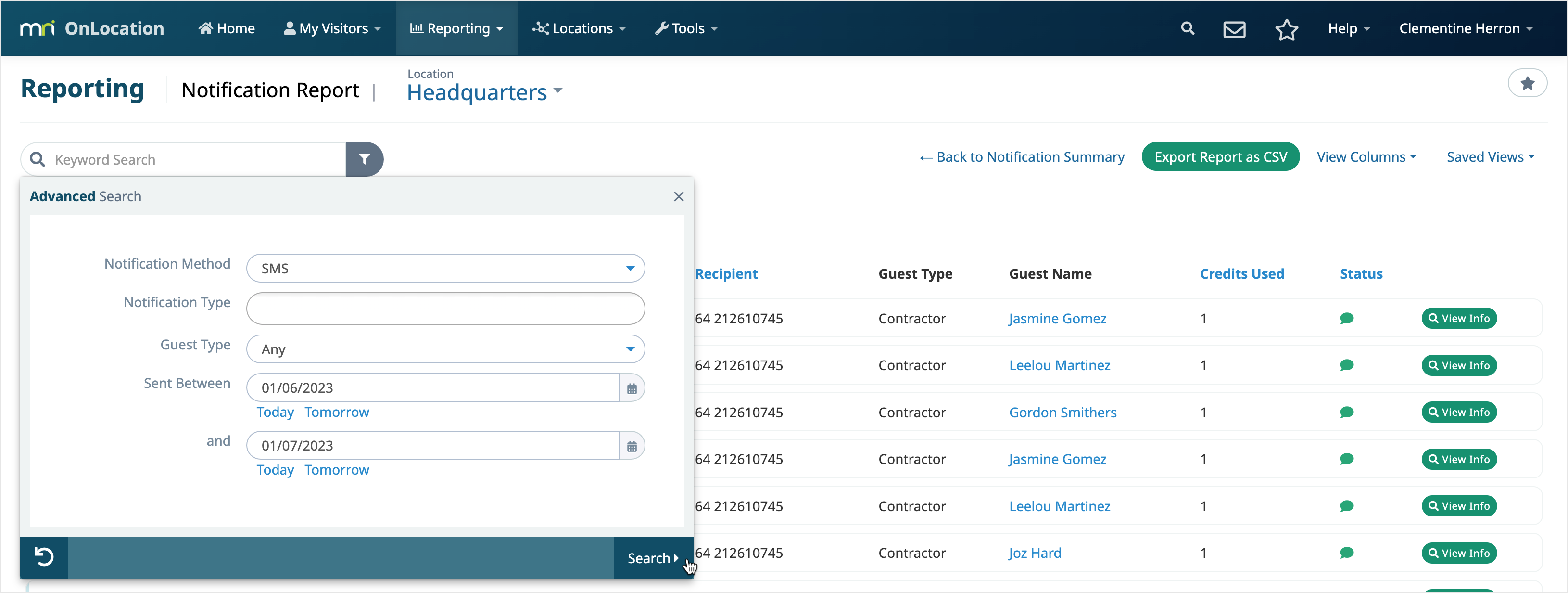Click status bubble in first Leelou Martinez row
Viewport: 1568px width, 593px height.
pos(1346,365)
